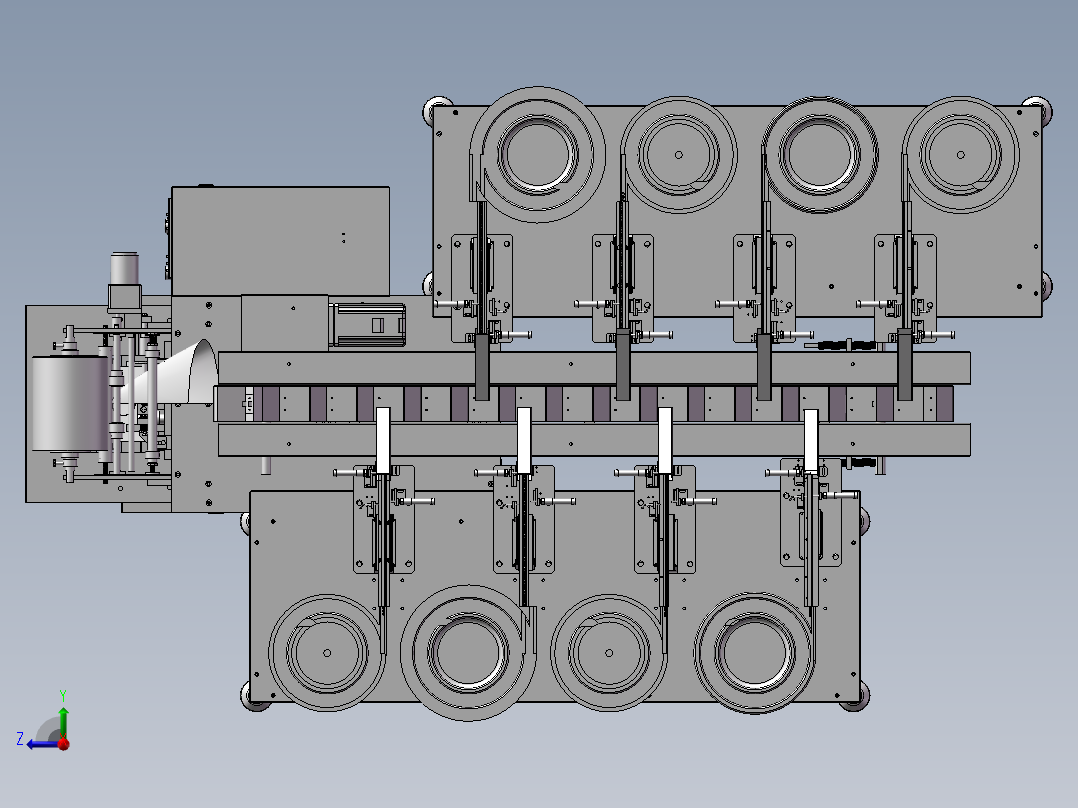Select the large film roll cylinder at the machine's left end
The image size is (1078, 808).
click(69, 403)
